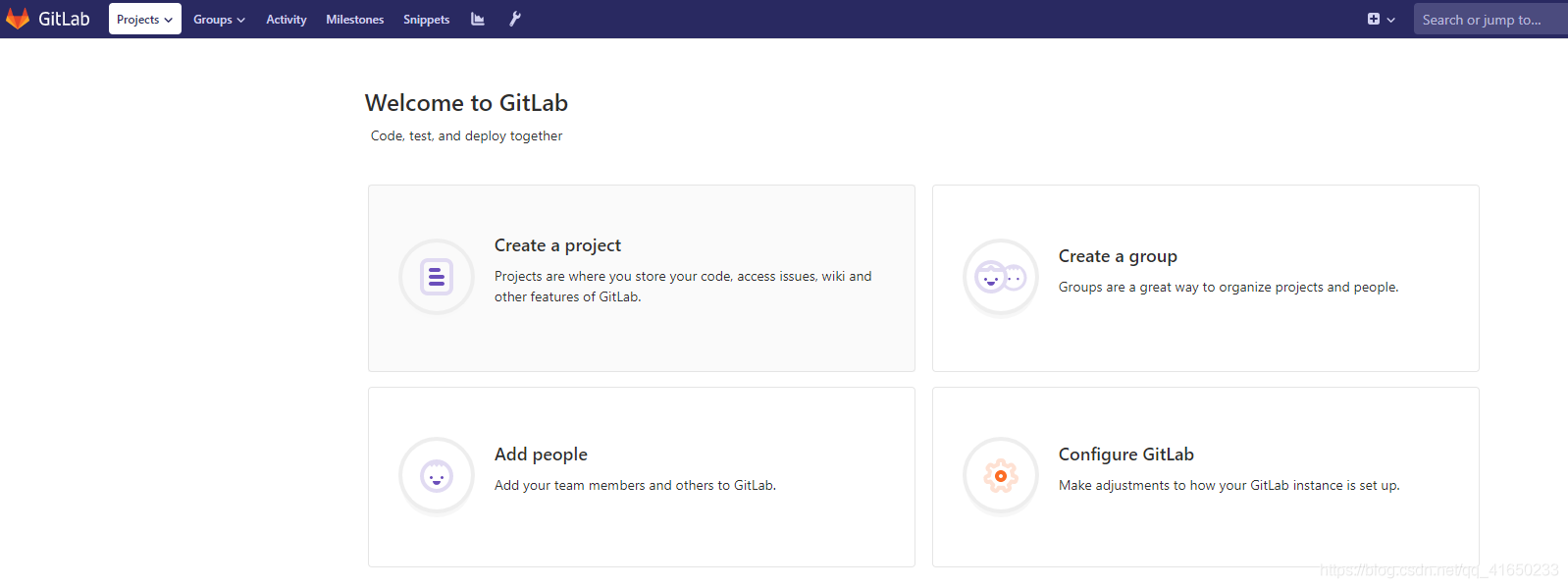Open the instance statistics chart icon

coord(478,19)
